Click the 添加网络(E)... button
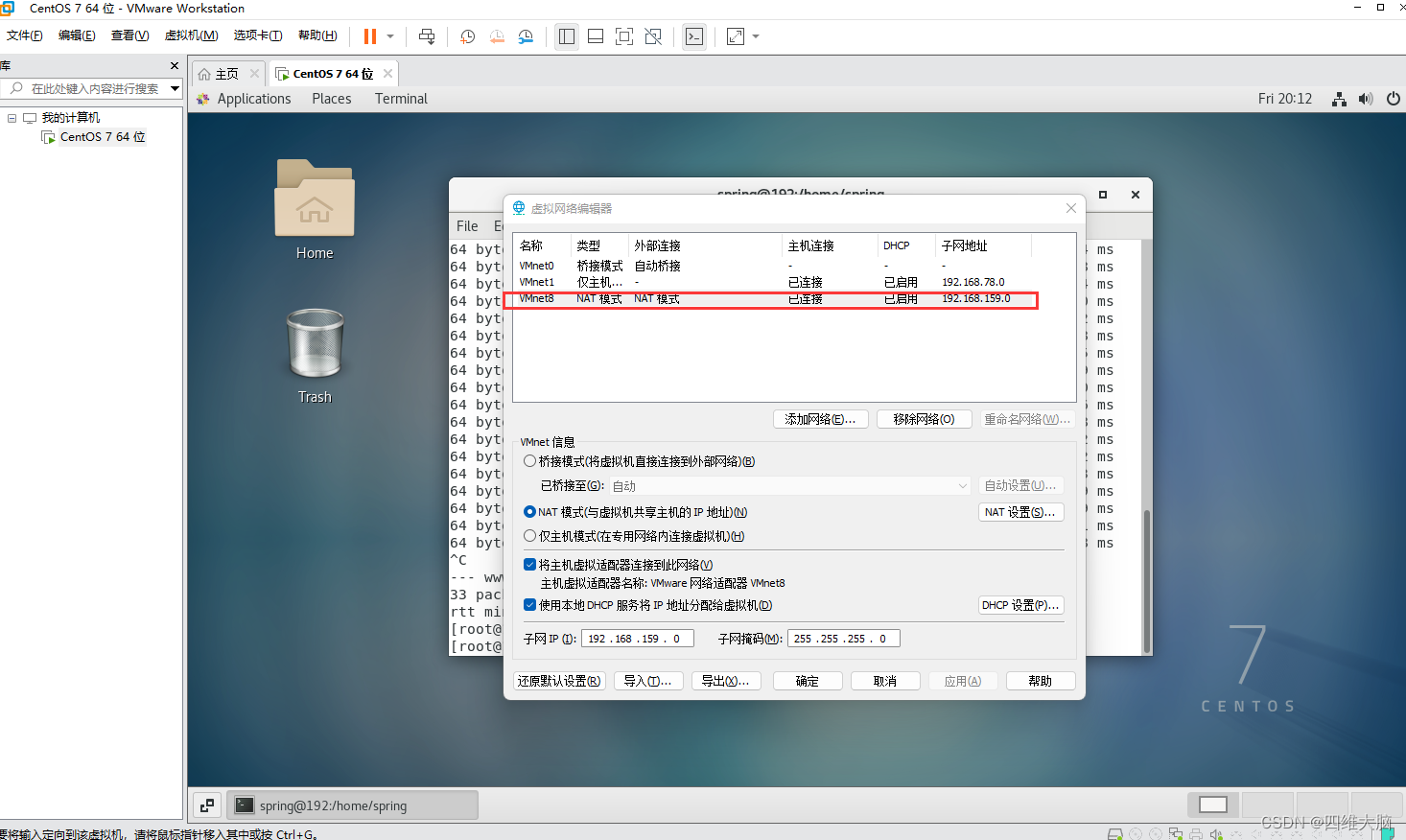 coord(820,419)
